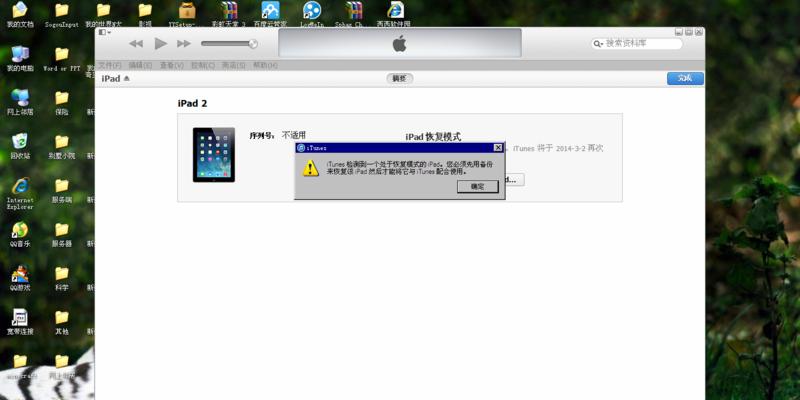Select the 别墅小院 desktop folder
The width and height of the screenshot is (800, 400).
(x=62, y=146)
